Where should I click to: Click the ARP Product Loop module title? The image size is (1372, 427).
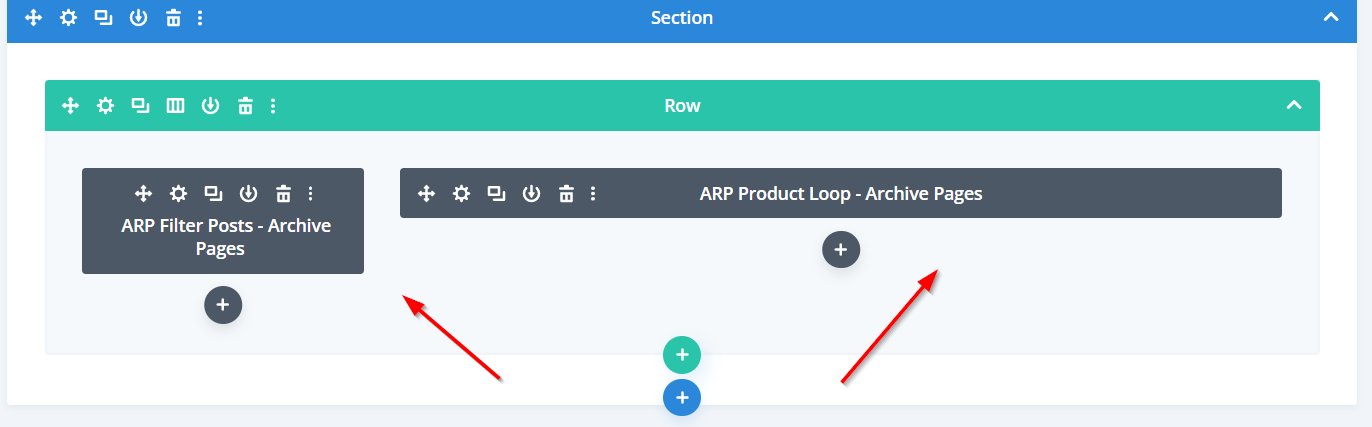point(841,193)
